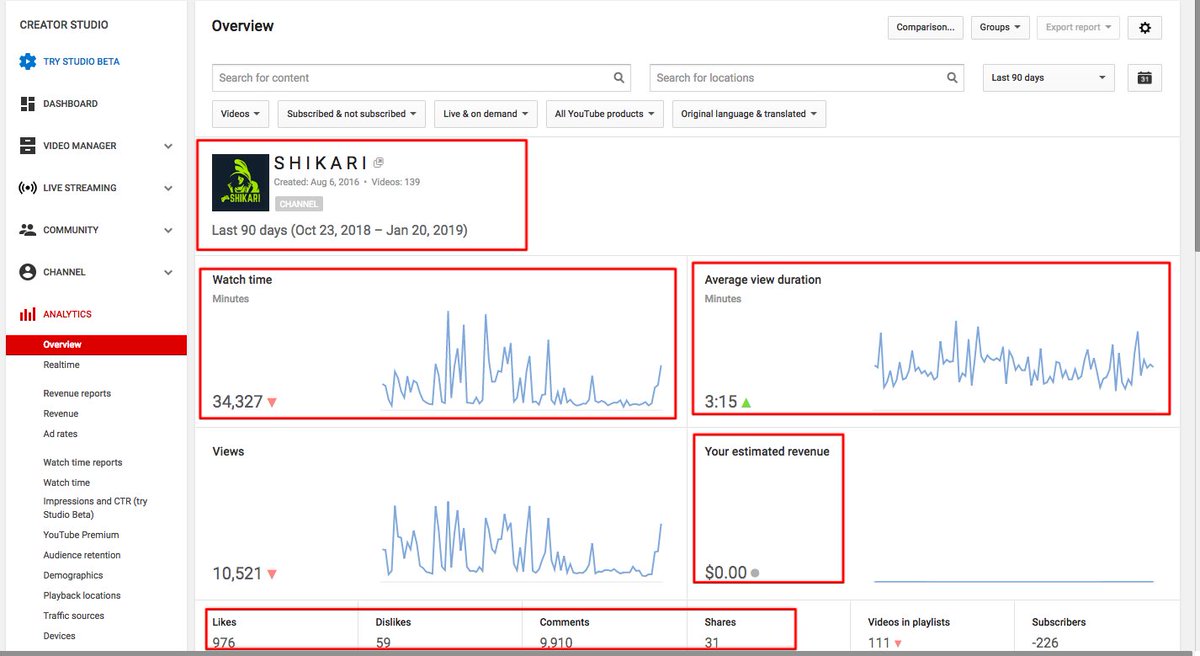Open Playback locations report
This screenshot has width=1200, height=656.
tap(82, 596)
